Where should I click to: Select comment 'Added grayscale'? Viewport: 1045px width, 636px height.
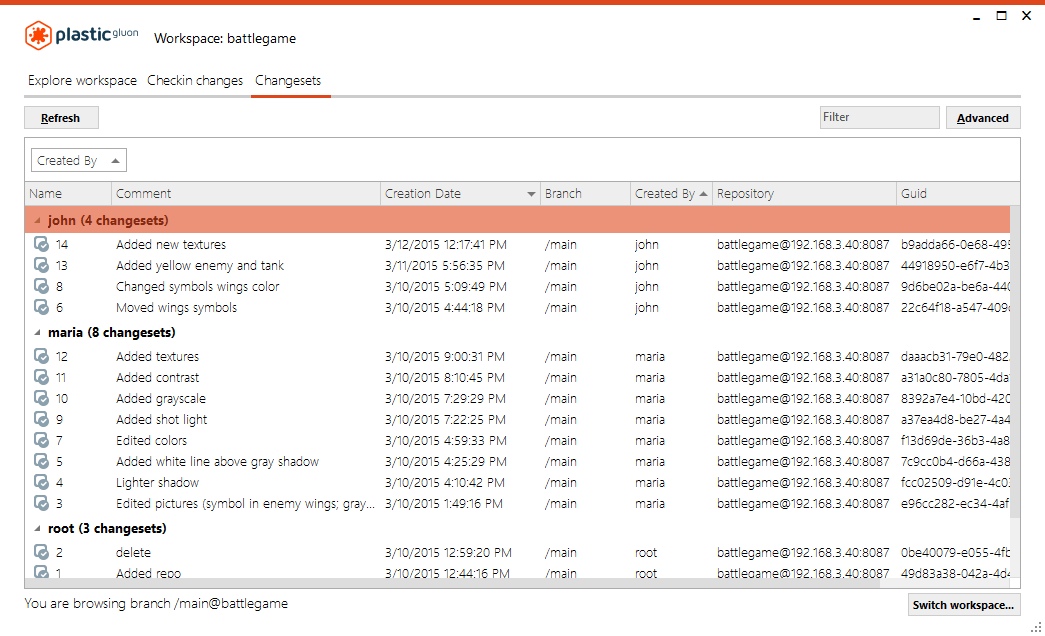(x=161, y=399)
